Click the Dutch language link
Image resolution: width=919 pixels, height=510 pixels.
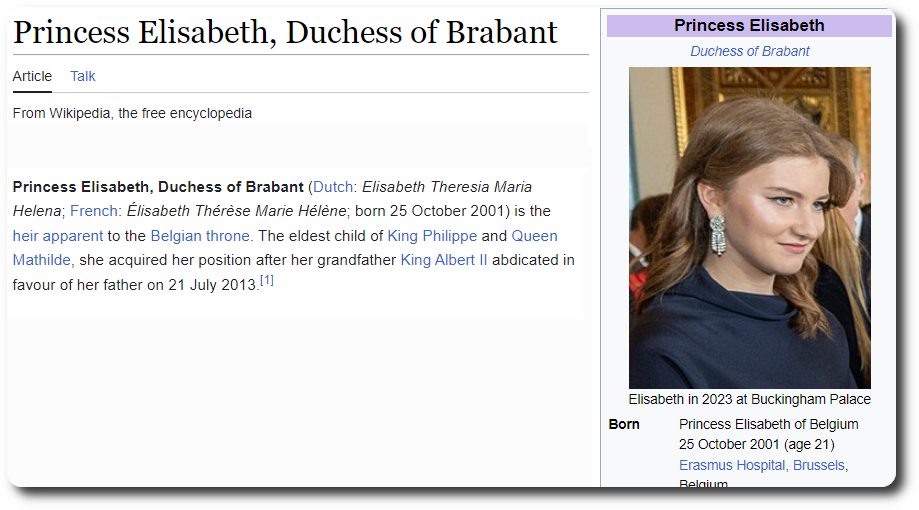coord(333,187)
